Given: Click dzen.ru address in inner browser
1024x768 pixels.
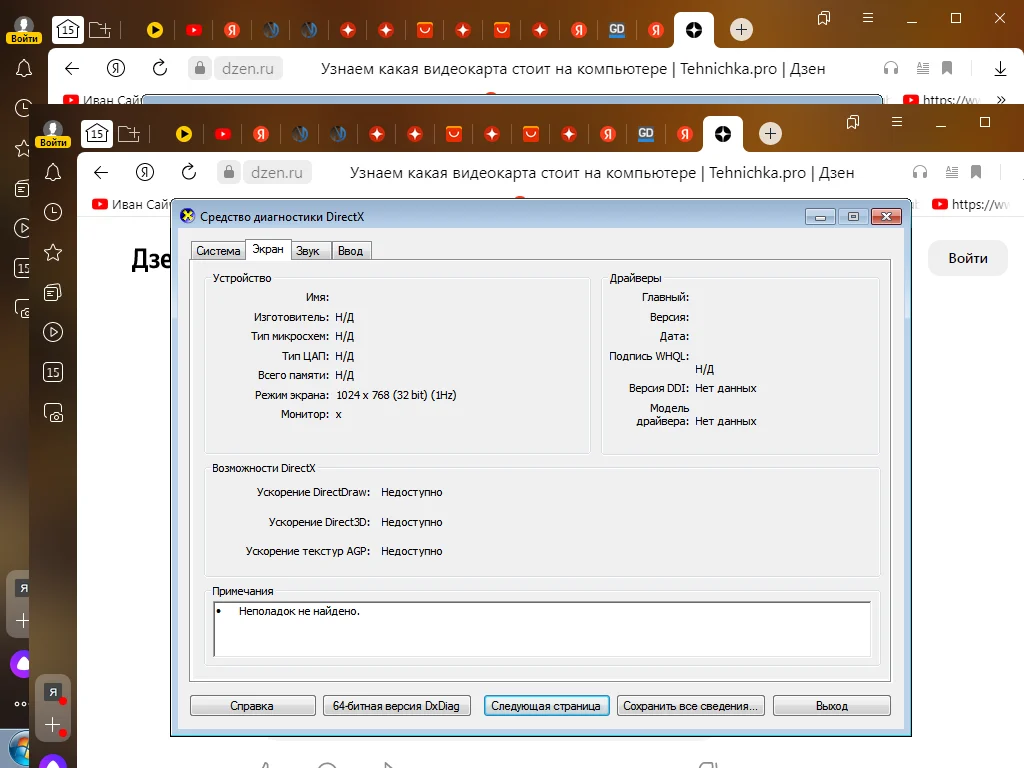Looking at the screenshot, I should tap(277, 172).
